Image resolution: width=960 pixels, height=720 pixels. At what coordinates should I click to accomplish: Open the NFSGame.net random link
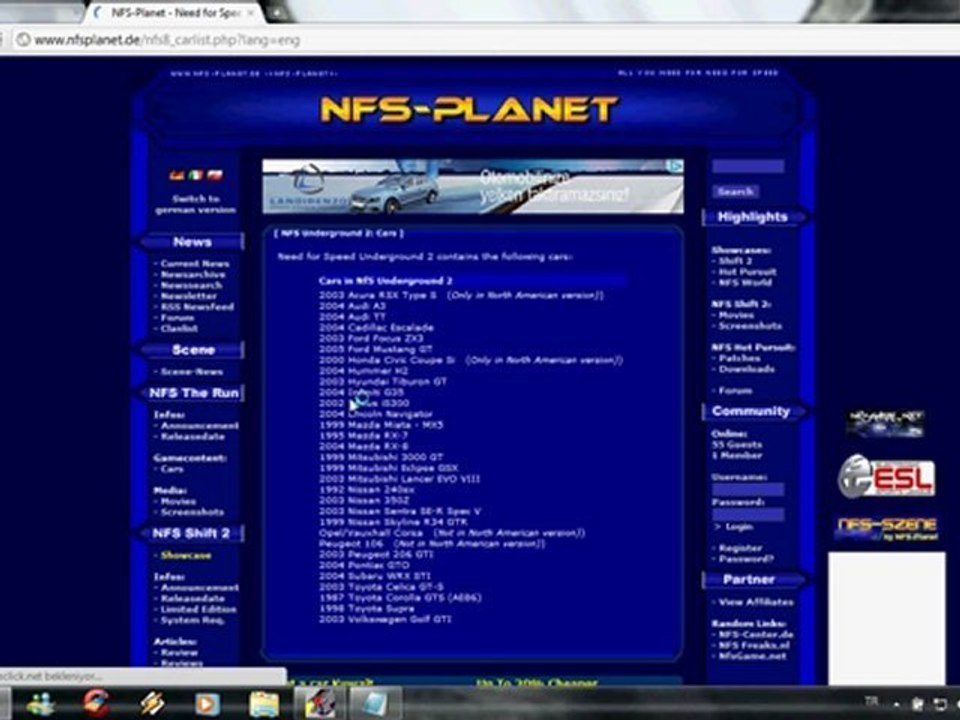(x=752, y=656)
